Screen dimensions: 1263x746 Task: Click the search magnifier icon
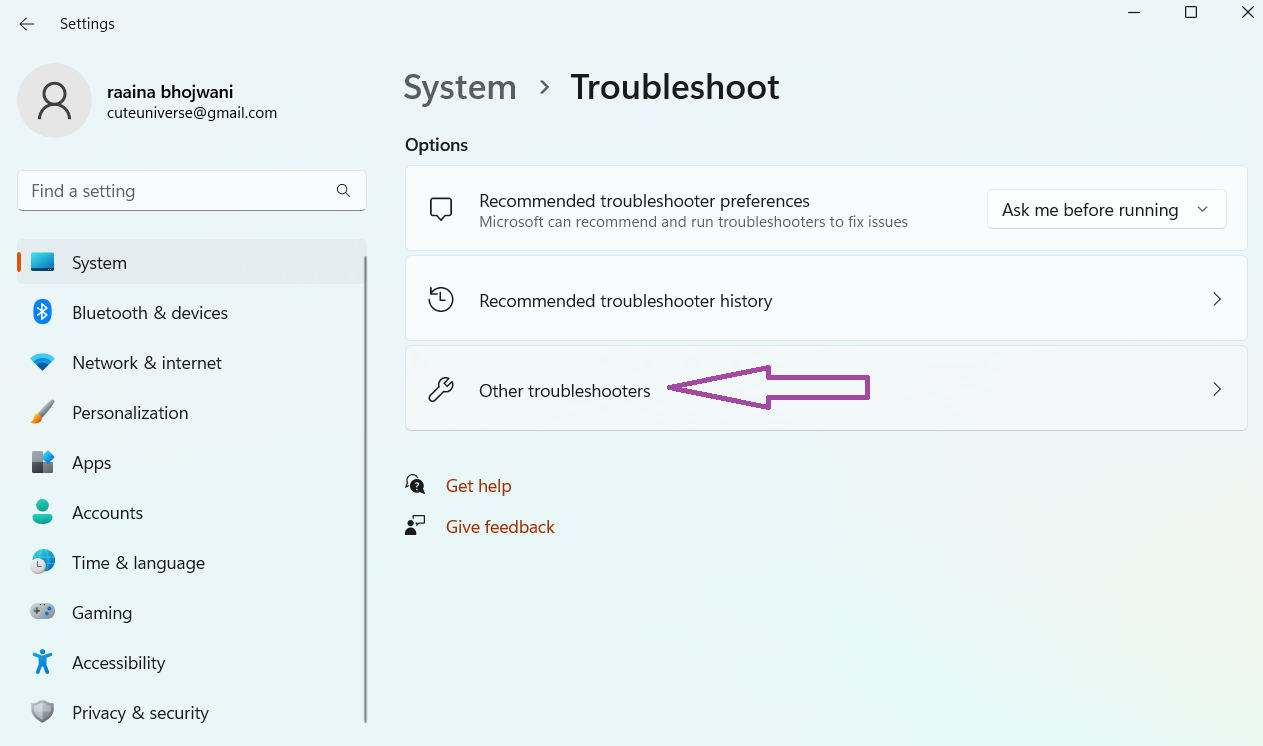click(x=343, y=191)
